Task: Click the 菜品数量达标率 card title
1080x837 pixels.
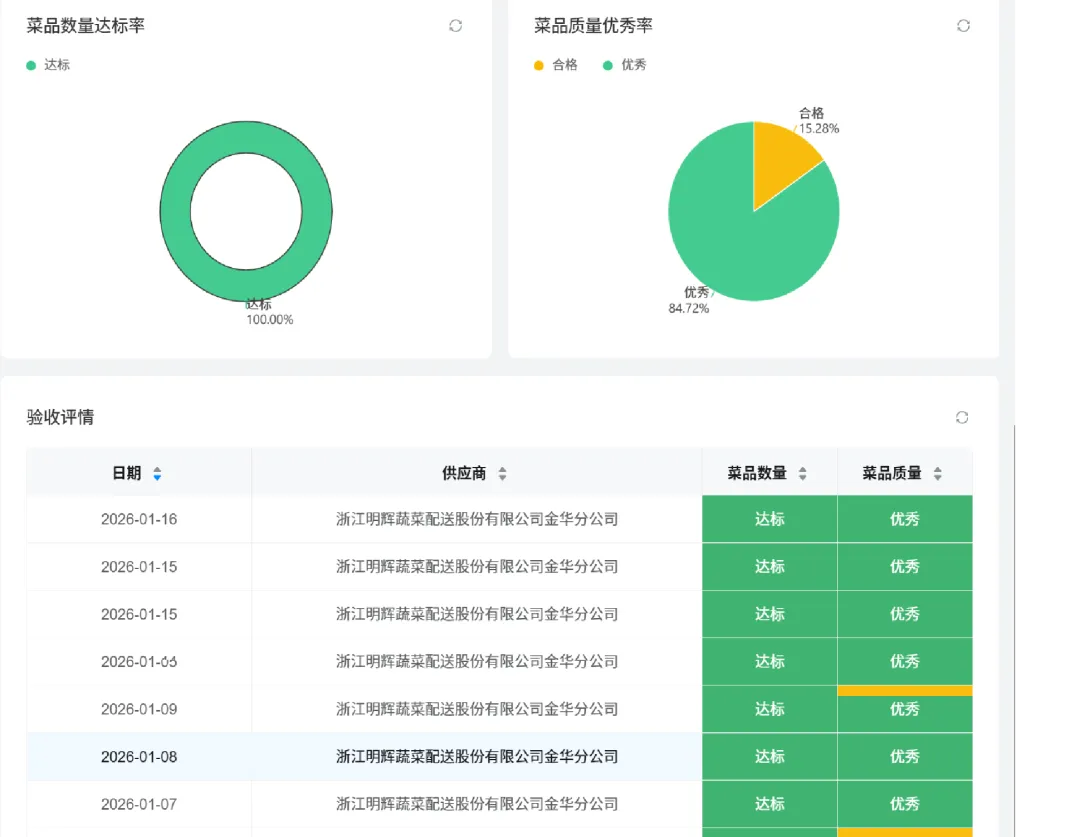Action: coord(85,26)
